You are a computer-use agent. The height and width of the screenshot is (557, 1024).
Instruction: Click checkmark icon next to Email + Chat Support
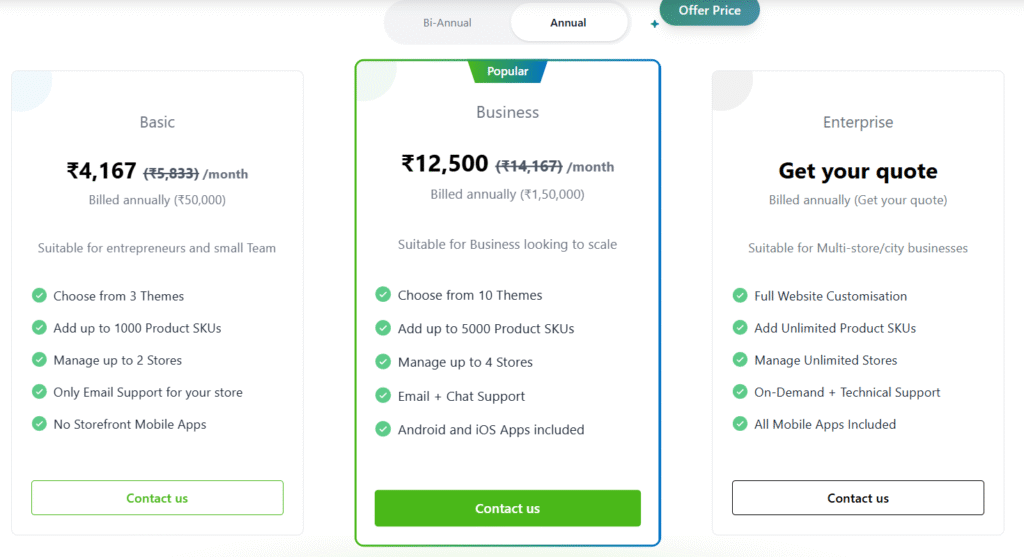(383, 396)
